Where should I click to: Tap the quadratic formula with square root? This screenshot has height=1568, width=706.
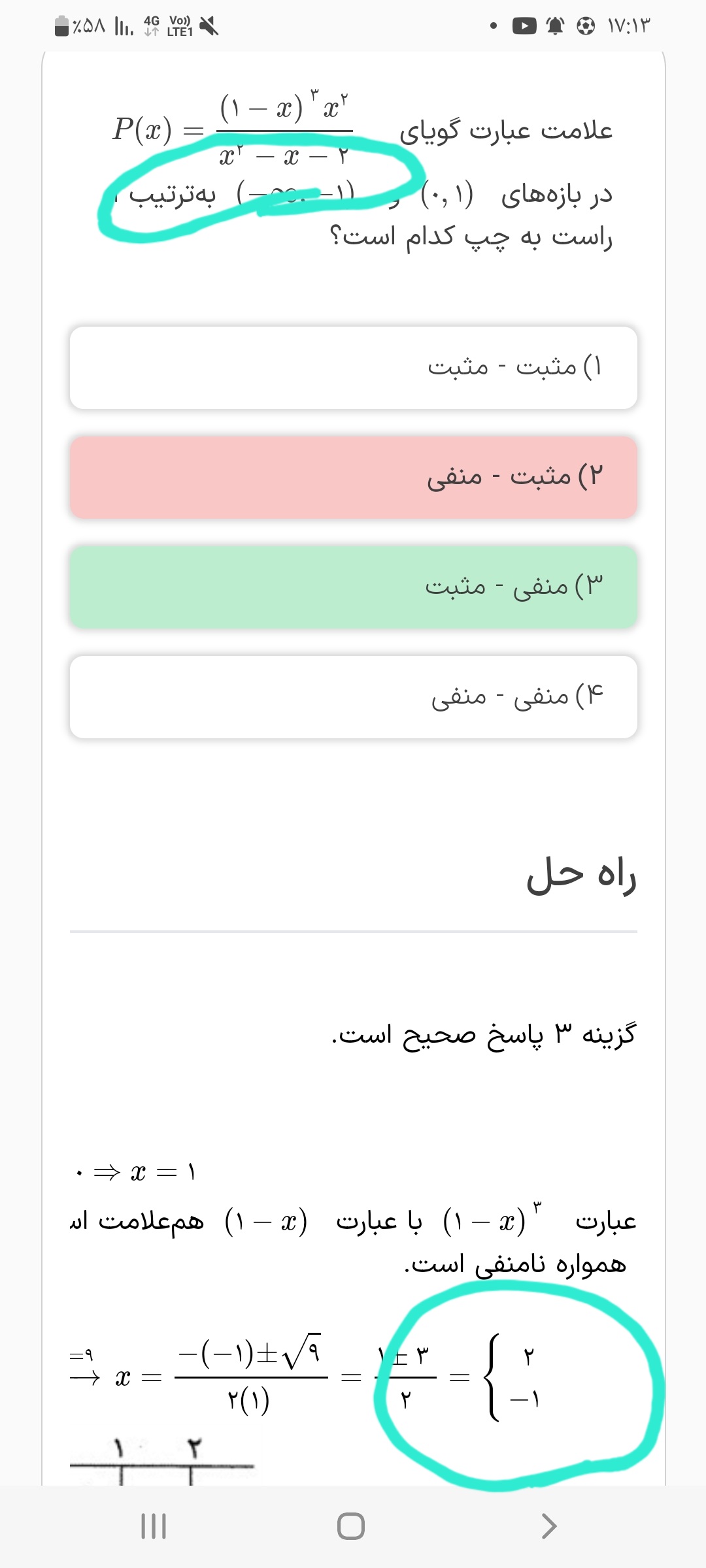(x=252, y=1375)
